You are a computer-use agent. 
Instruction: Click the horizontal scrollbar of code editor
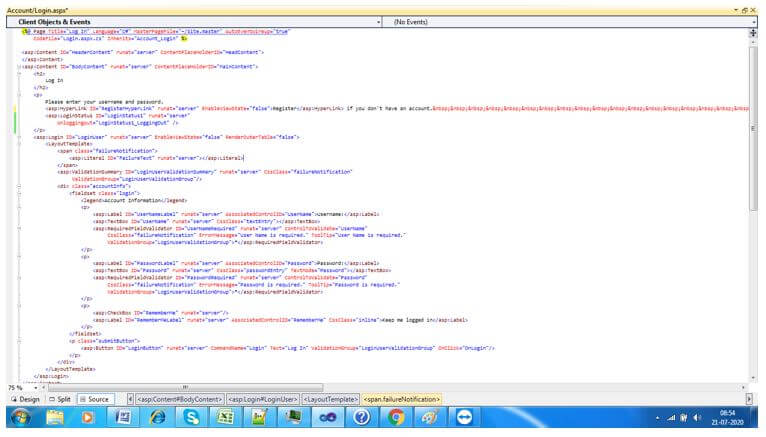(x=183, y=386)
